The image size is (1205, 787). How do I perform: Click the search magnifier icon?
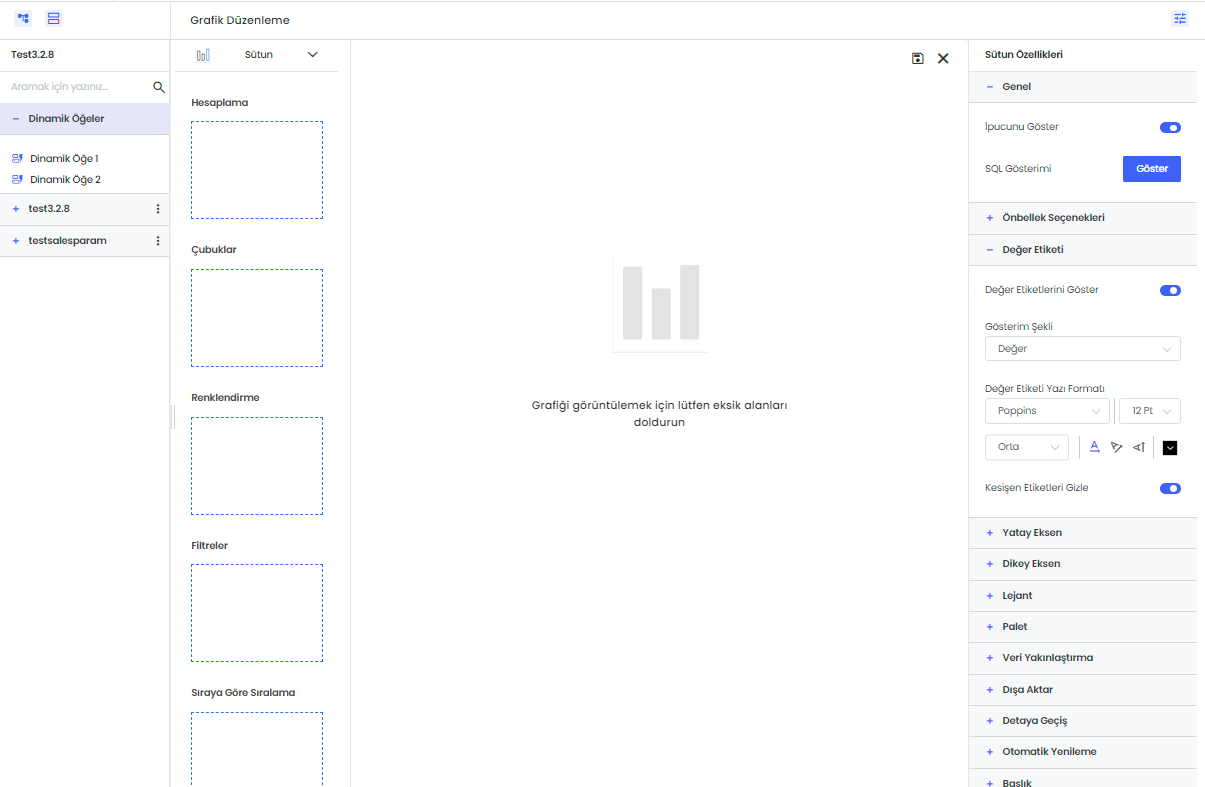(x=158, y=88)
